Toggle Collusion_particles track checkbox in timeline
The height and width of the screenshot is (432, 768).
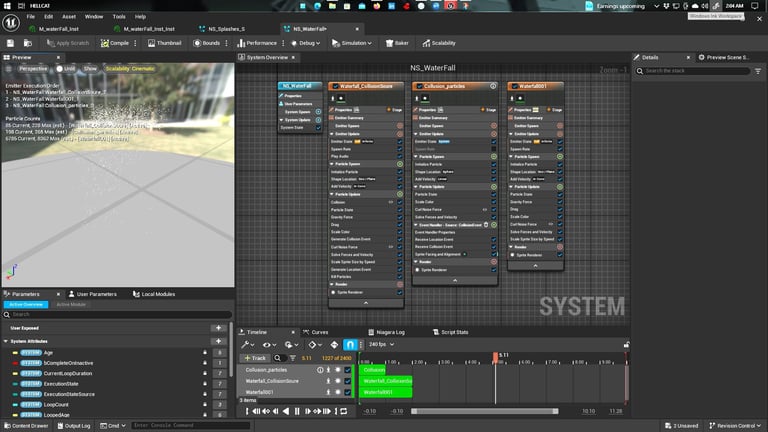pyautogui.click(x=348, y=370)
